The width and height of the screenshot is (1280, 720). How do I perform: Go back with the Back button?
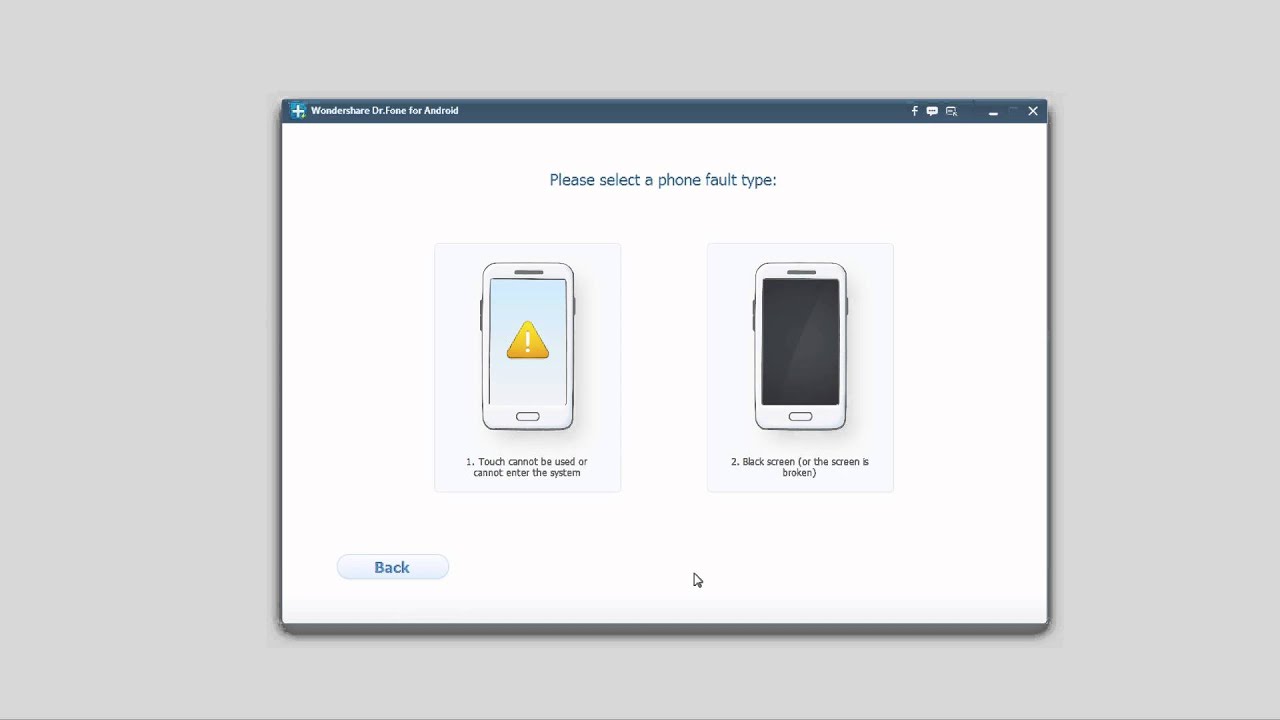coord(393,567)
